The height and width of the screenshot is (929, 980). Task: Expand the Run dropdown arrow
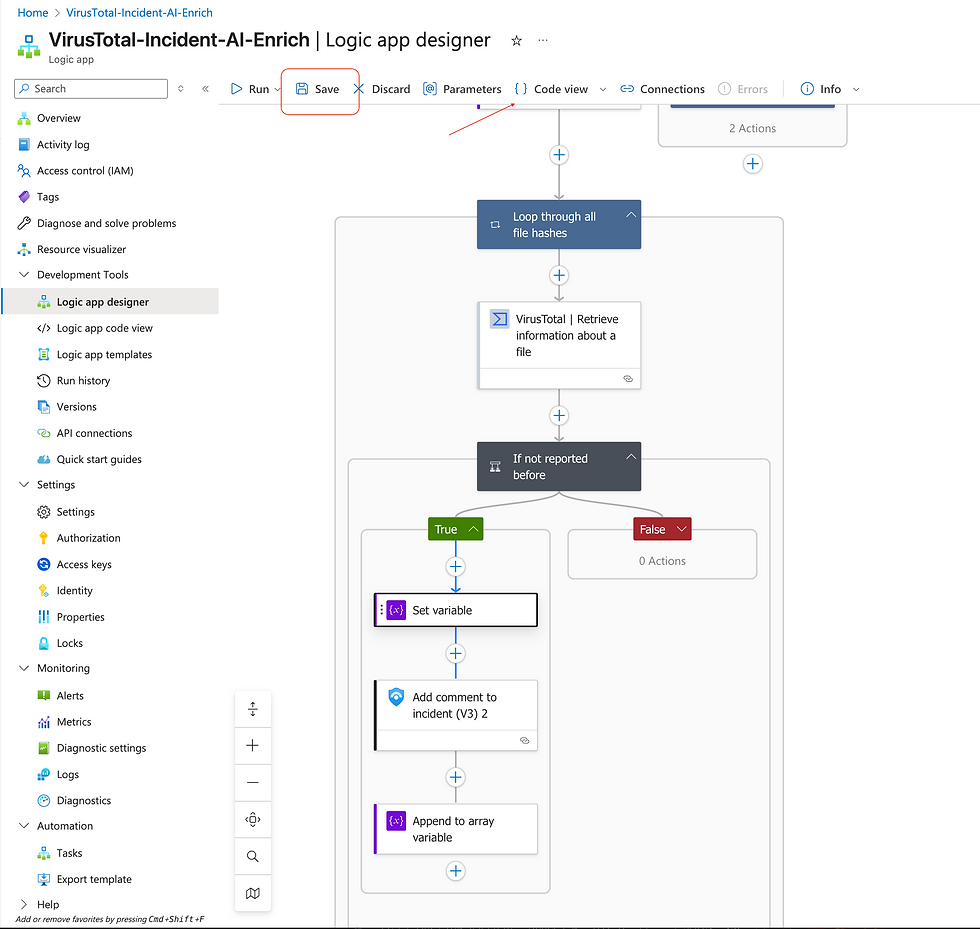(x=278, y=89)
